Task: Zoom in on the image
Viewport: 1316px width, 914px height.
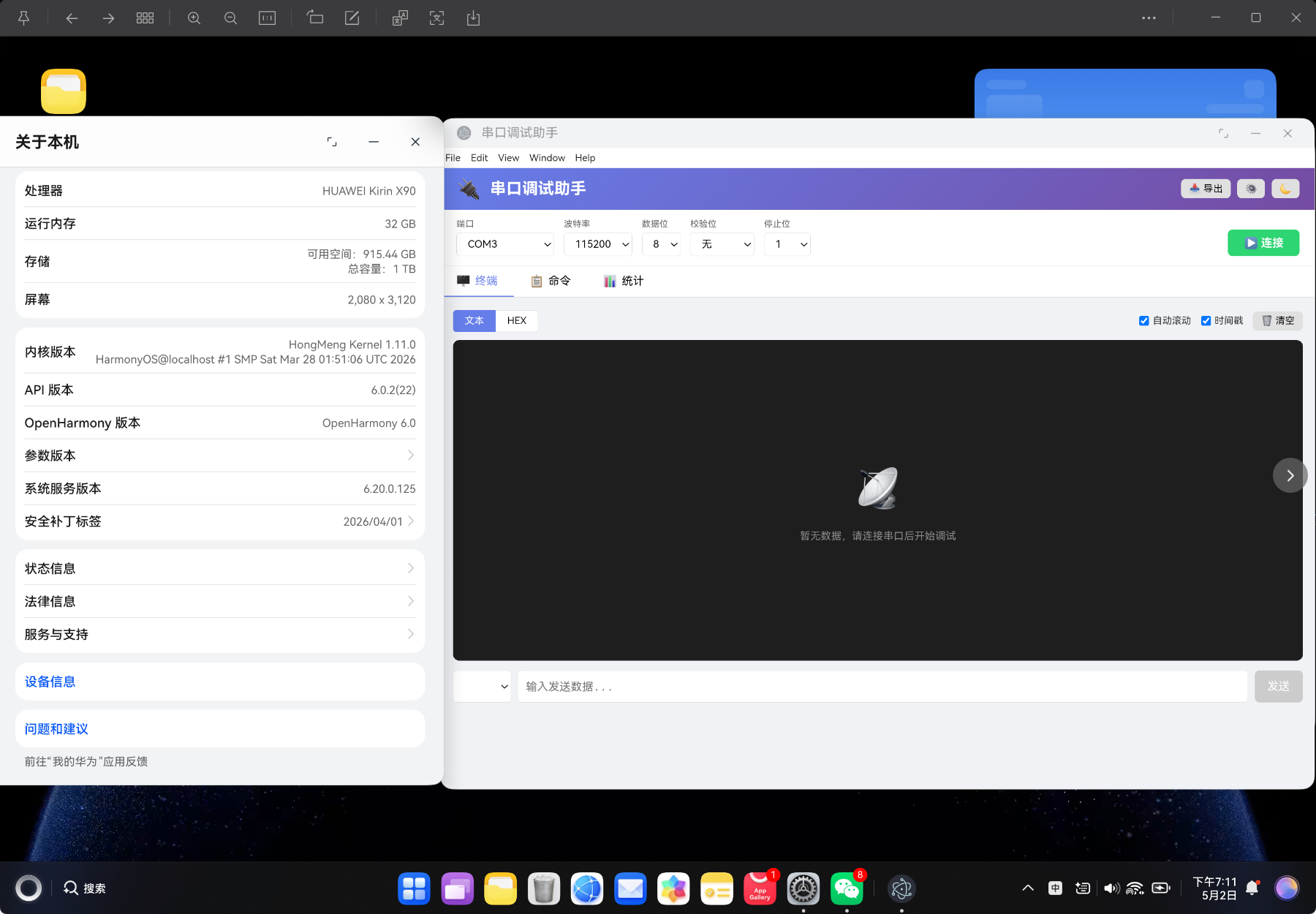Action: [194, 18]
